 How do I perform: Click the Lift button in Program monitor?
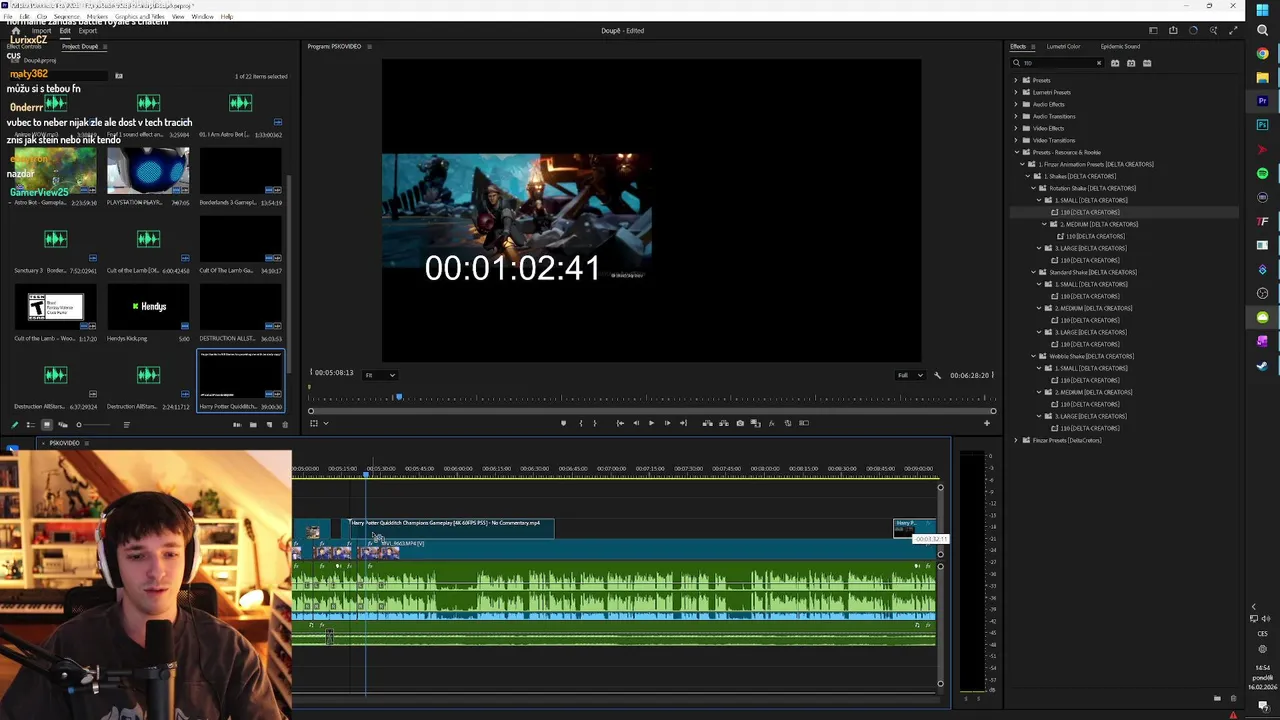coord(707,423)
